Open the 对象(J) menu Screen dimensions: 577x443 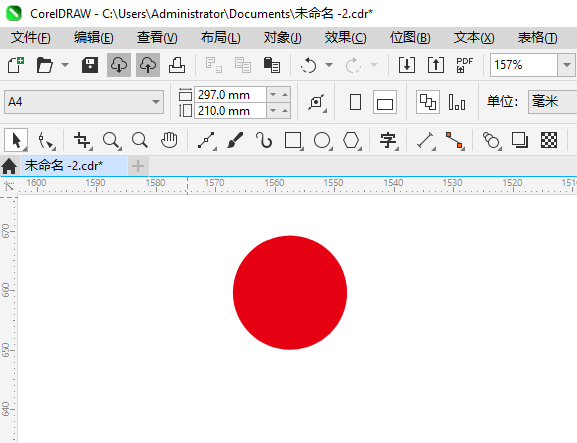pos(283,38)
